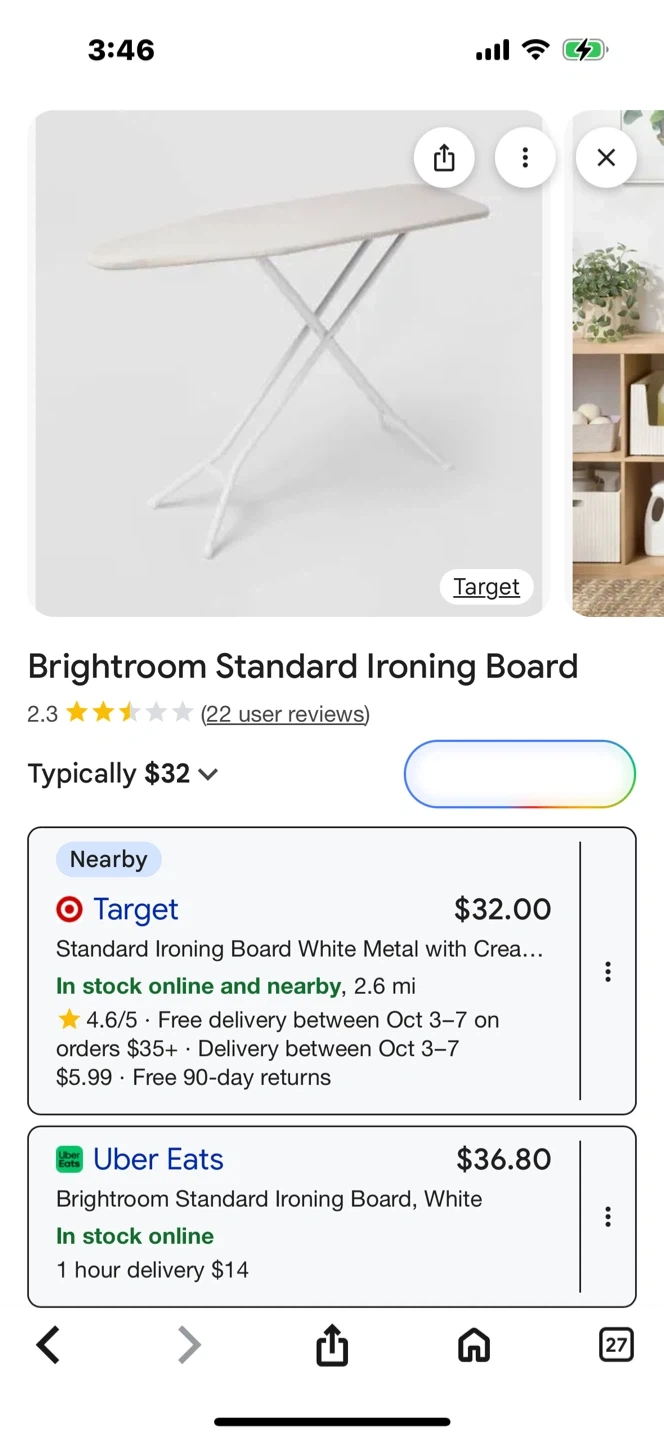This screenshot has height=1440, width=664.
Task: Open more options for Uber Eats listing
Action: point(607,1216)
